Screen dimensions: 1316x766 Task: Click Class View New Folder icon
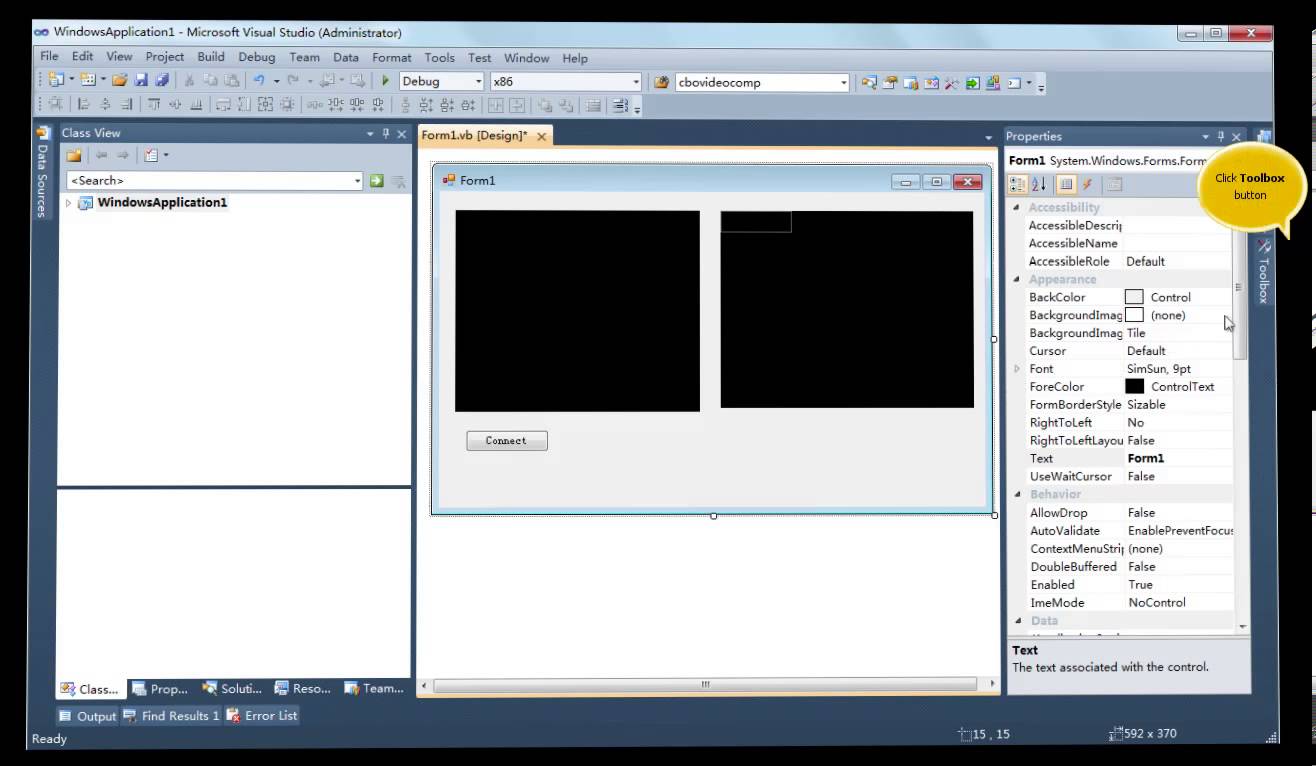(x=73, y=155)
